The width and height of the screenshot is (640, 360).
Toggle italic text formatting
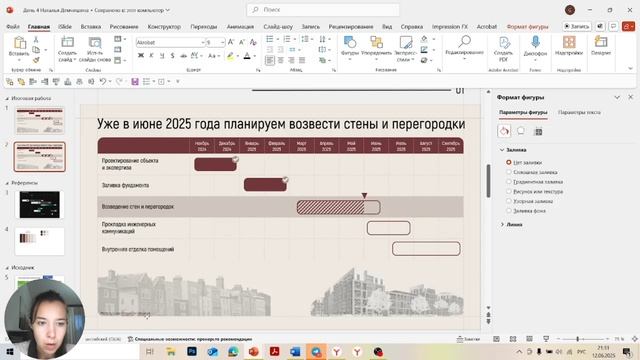(x=151, y=56)
